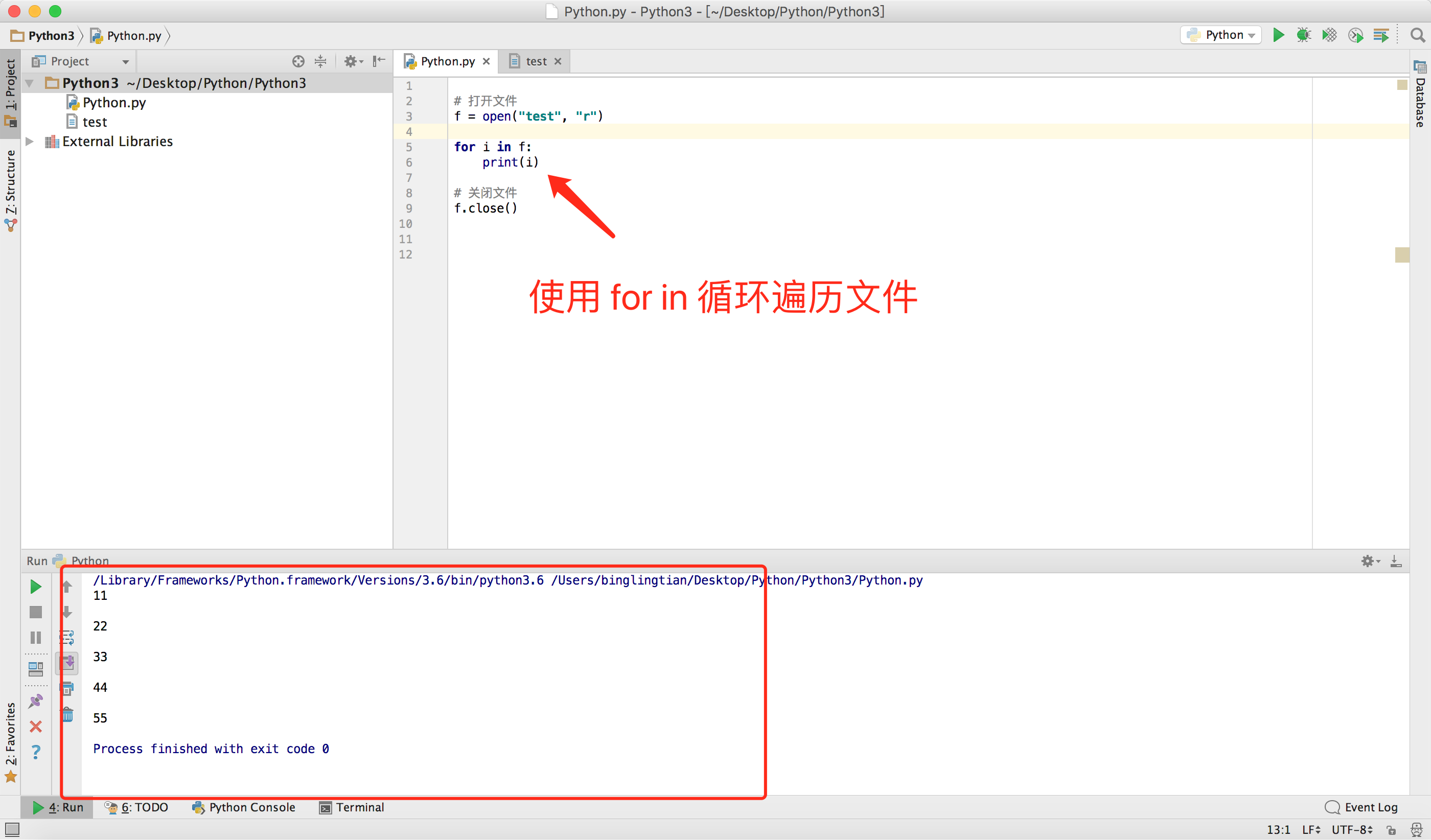Image resolution: width=1431 pixels, height=840 pixels.
Task: Toggle soft-wrap in the run console
Action: [67, 637]
